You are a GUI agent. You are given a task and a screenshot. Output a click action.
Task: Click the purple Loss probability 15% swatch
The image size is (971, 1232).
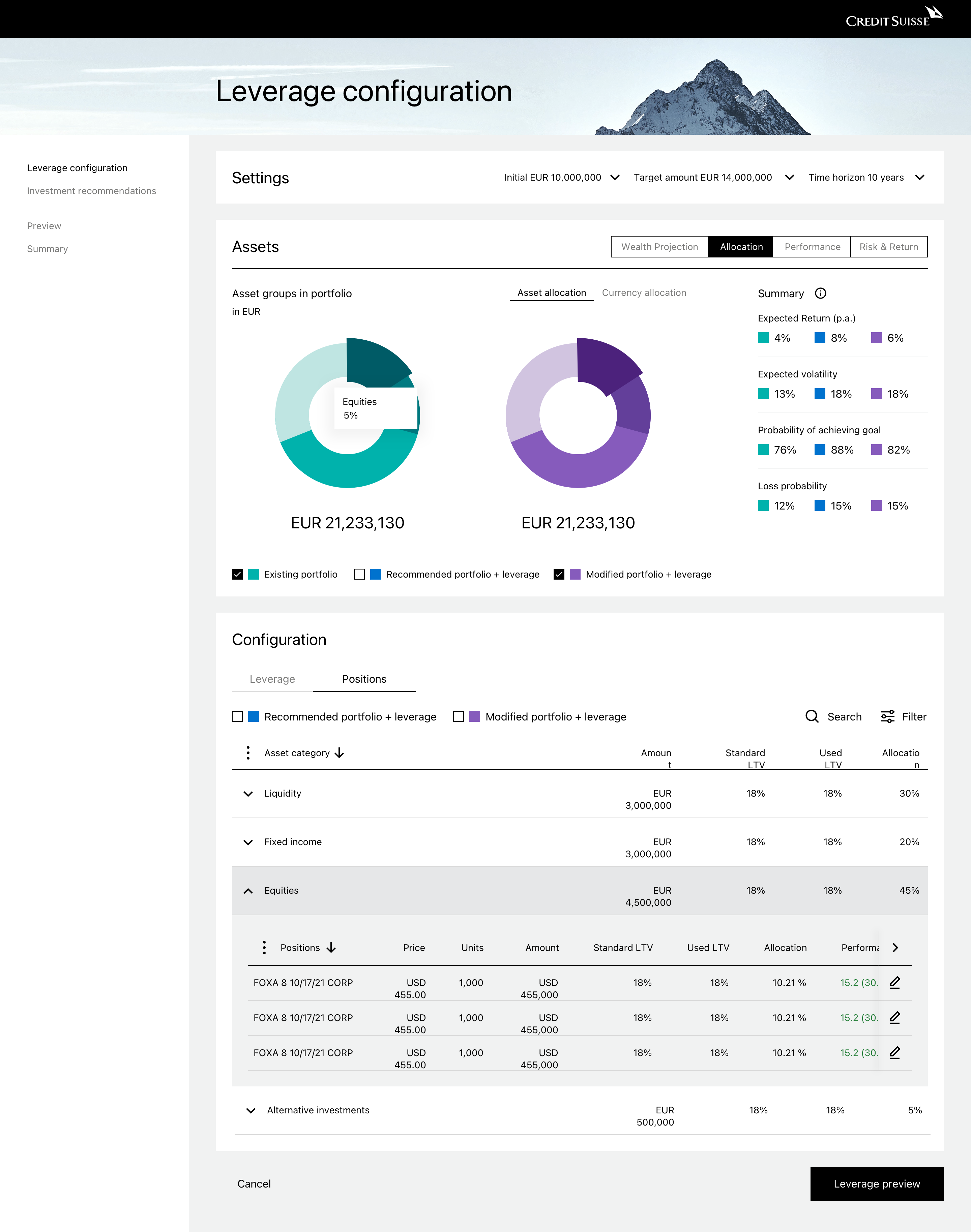(x=876, y=505)
